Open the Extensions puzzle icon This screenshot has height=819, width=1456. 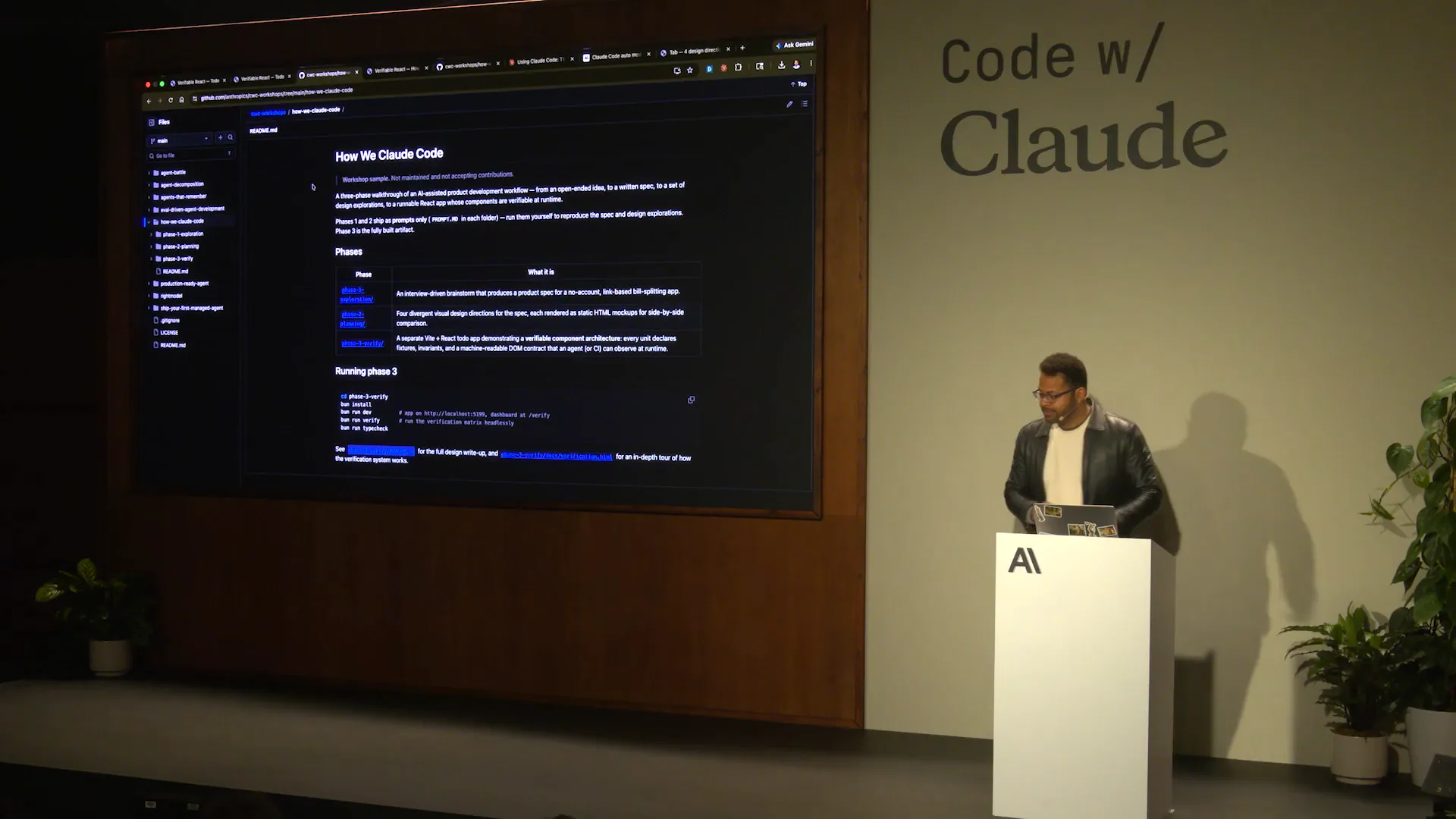point(738,67)
